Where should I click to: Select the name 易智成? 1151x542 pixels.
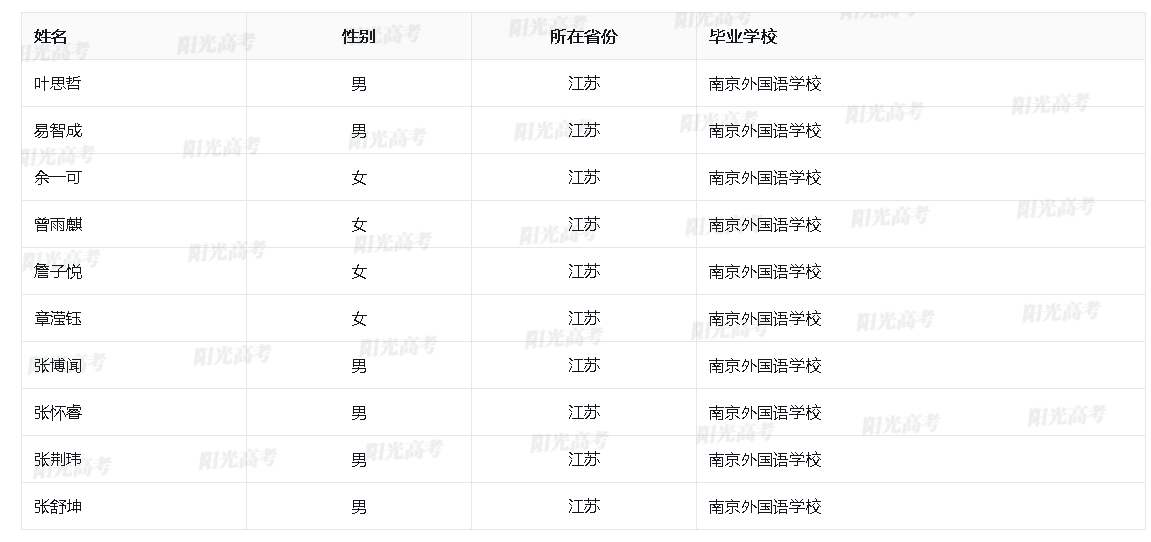tap(58, 131)
